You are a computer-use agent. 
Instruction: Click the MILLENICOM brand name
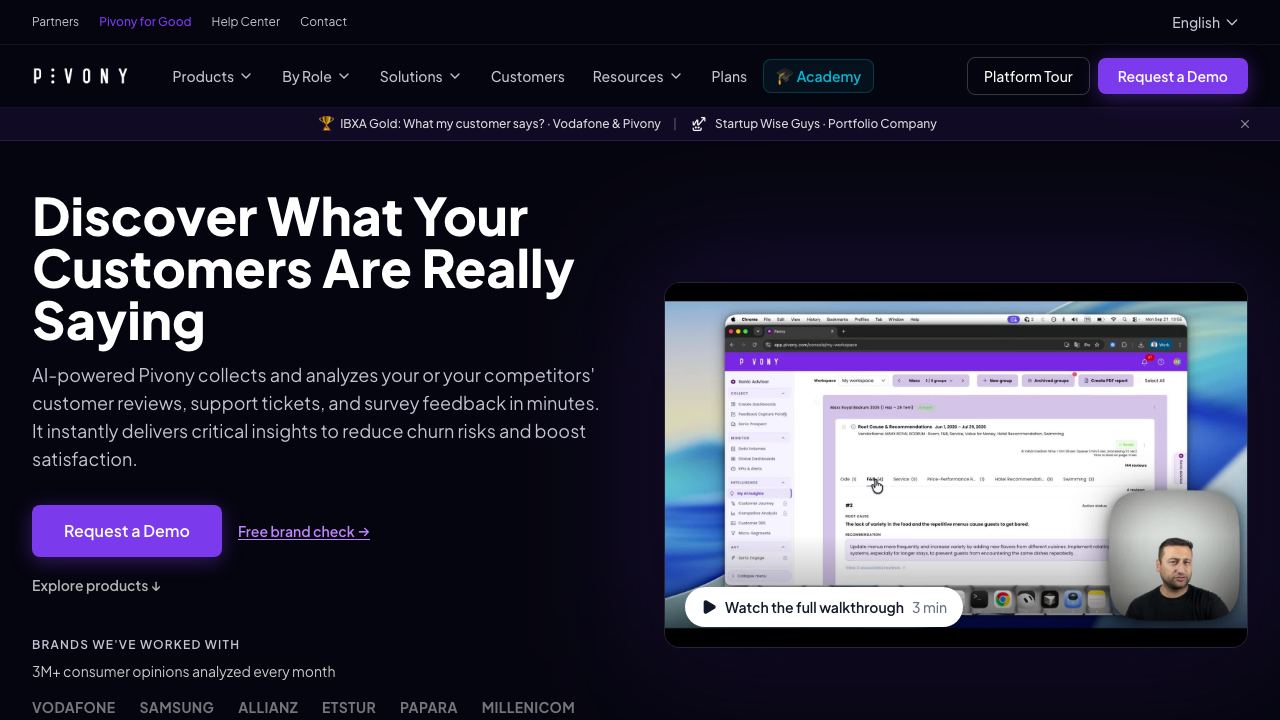528,707
